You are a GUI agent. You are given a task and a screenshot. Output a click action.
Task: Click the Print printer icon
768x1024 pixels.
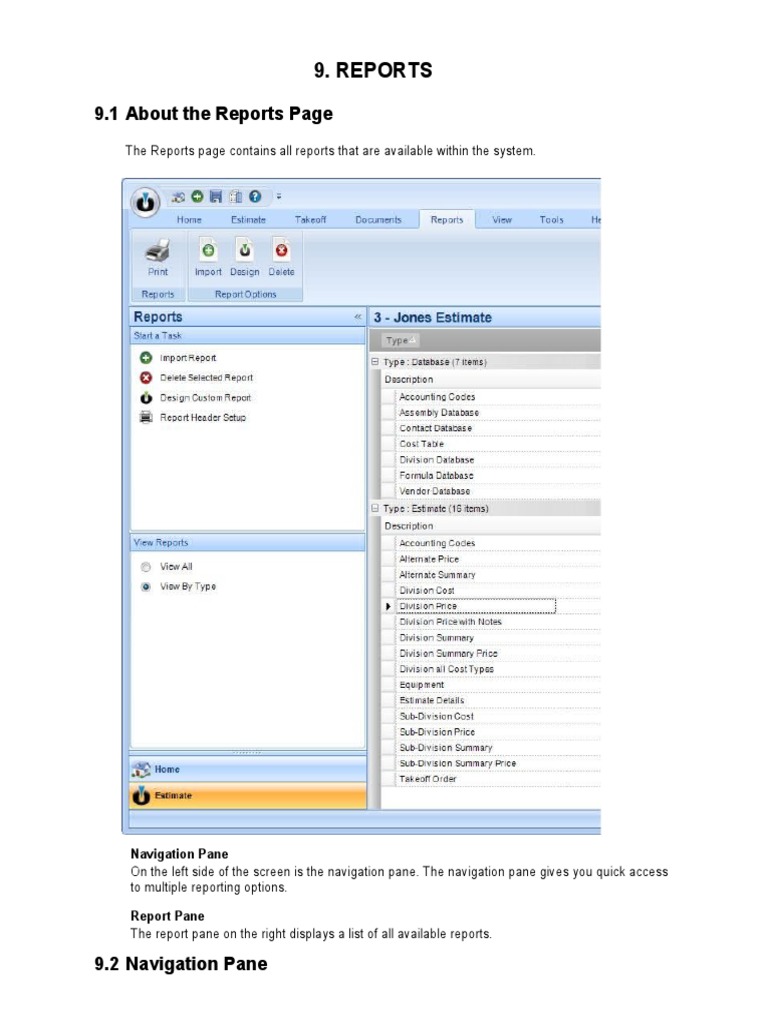point(157,250)
